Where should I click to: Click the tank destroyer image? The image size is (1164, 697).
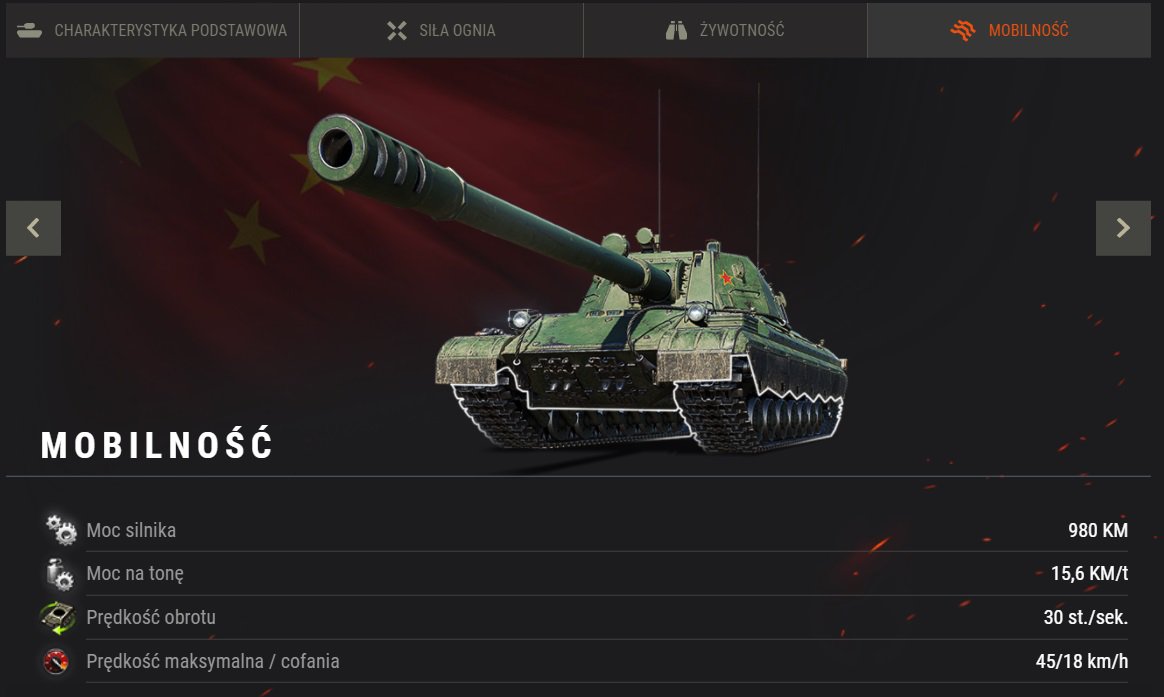tap(578, 284)
